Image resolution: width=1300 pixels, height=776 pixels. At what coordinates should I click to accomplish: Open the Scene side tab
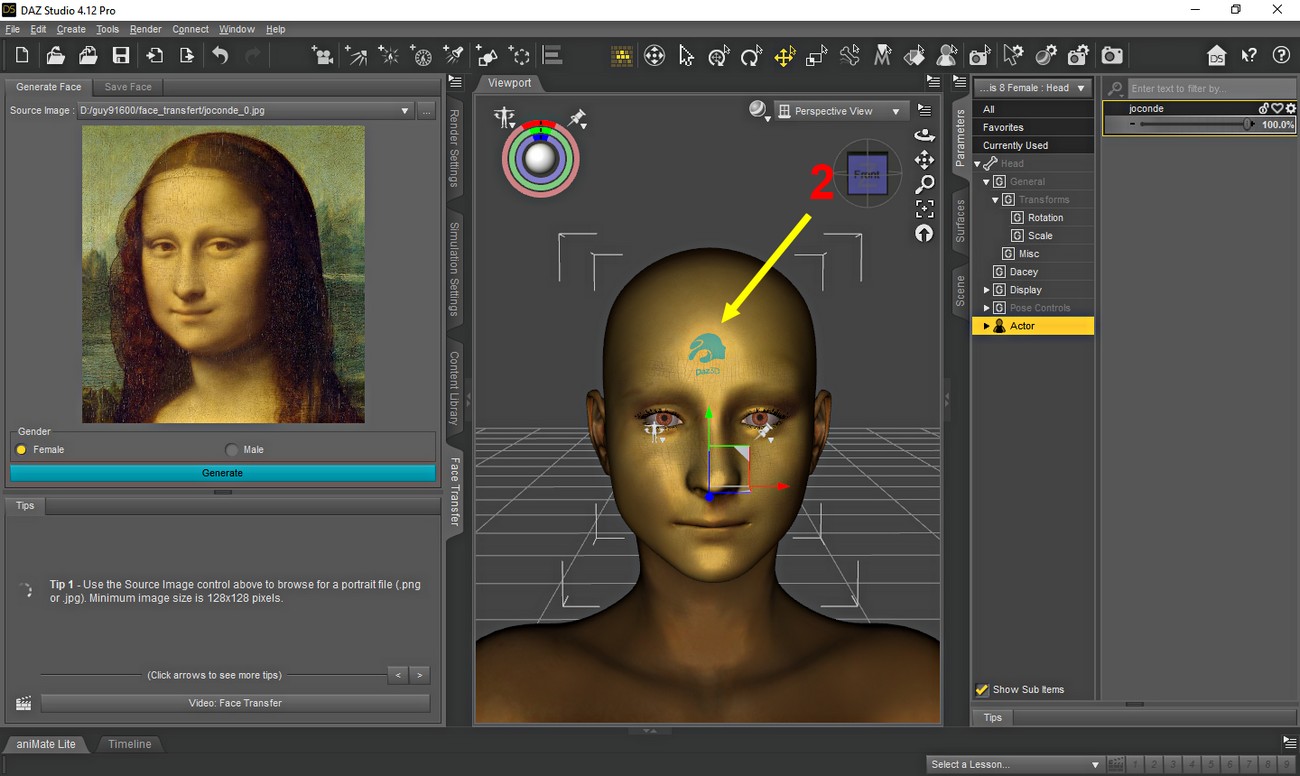961,290
